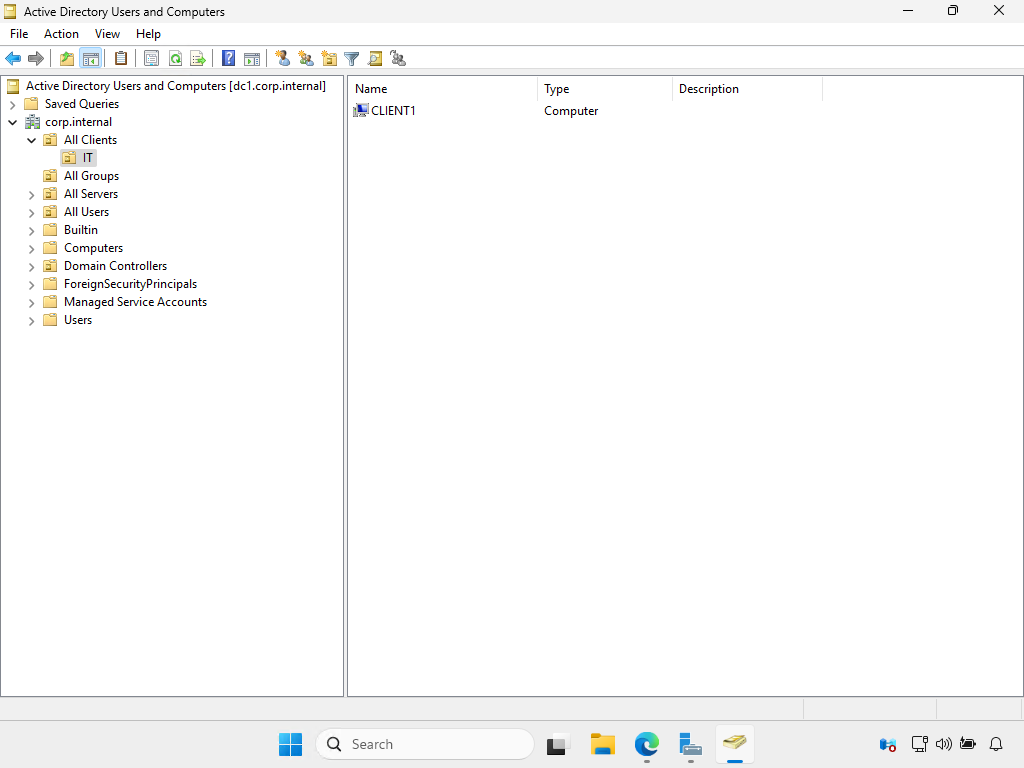This screenshot has width=1024, height=768.
Task: Select the Builtin container
Action: pyautogui.click(x=80, y=230)
